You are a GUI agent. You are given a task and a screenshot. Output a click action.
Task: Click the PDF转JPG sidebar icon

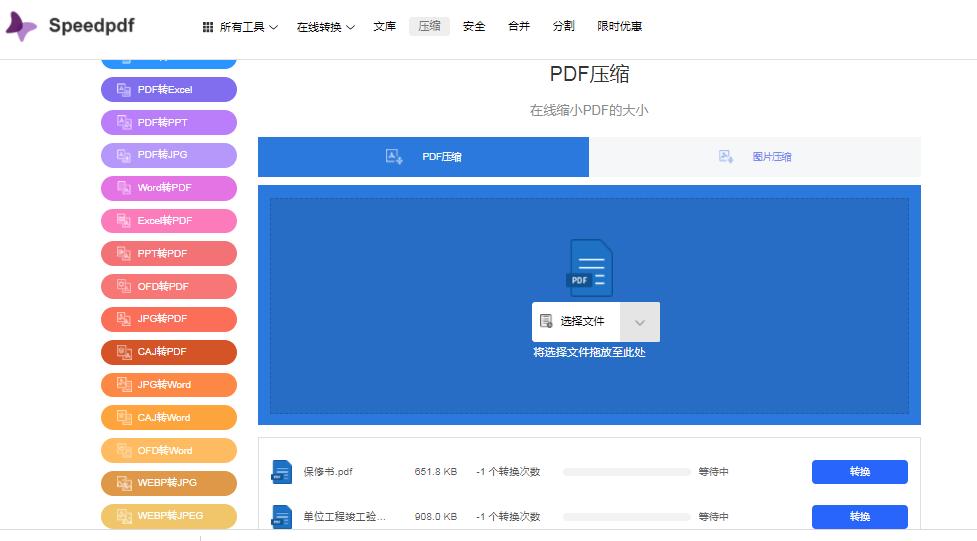pos(124,155)
